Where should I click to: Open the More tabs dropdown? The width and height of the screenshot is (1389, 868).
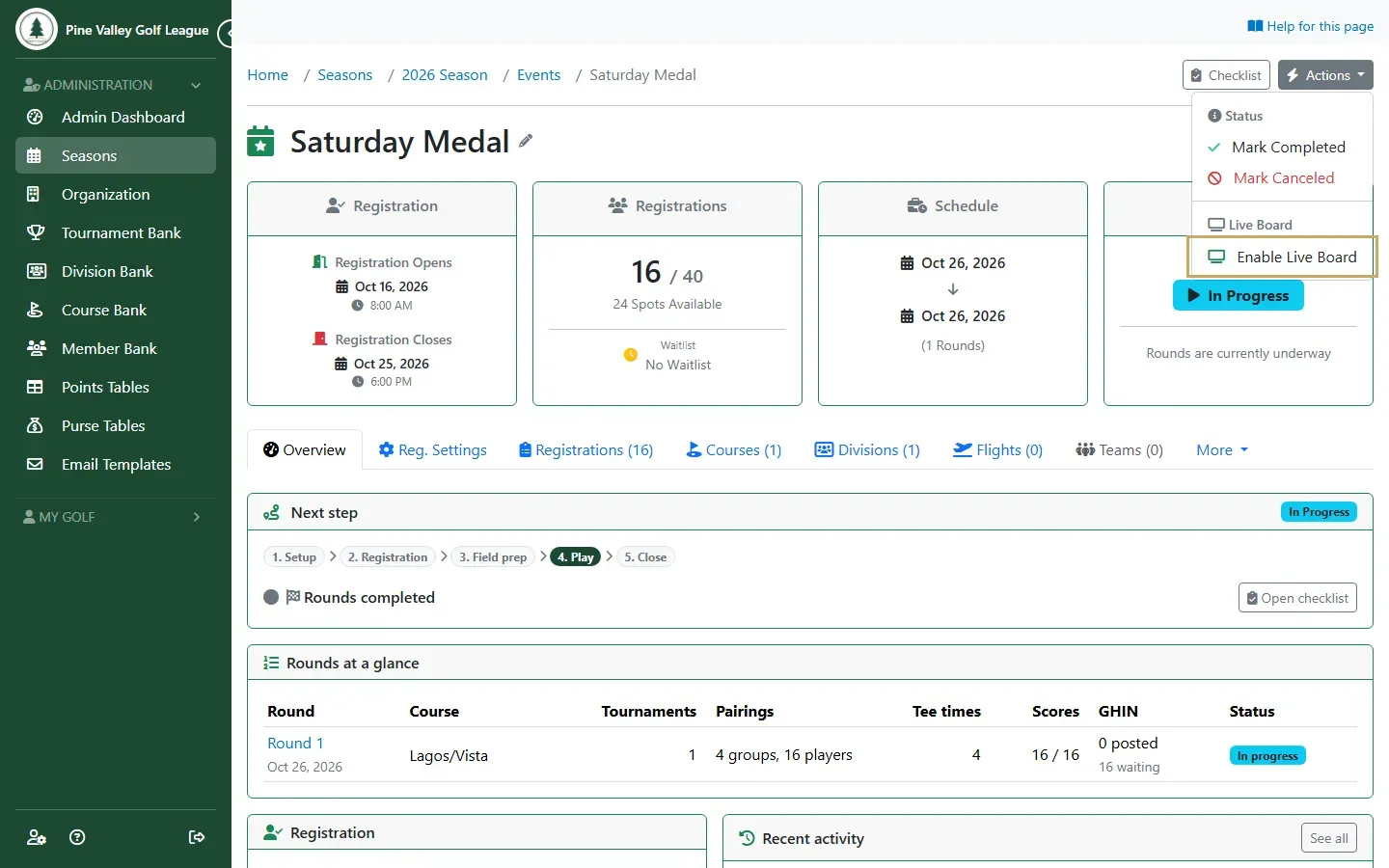[1222, 450]
